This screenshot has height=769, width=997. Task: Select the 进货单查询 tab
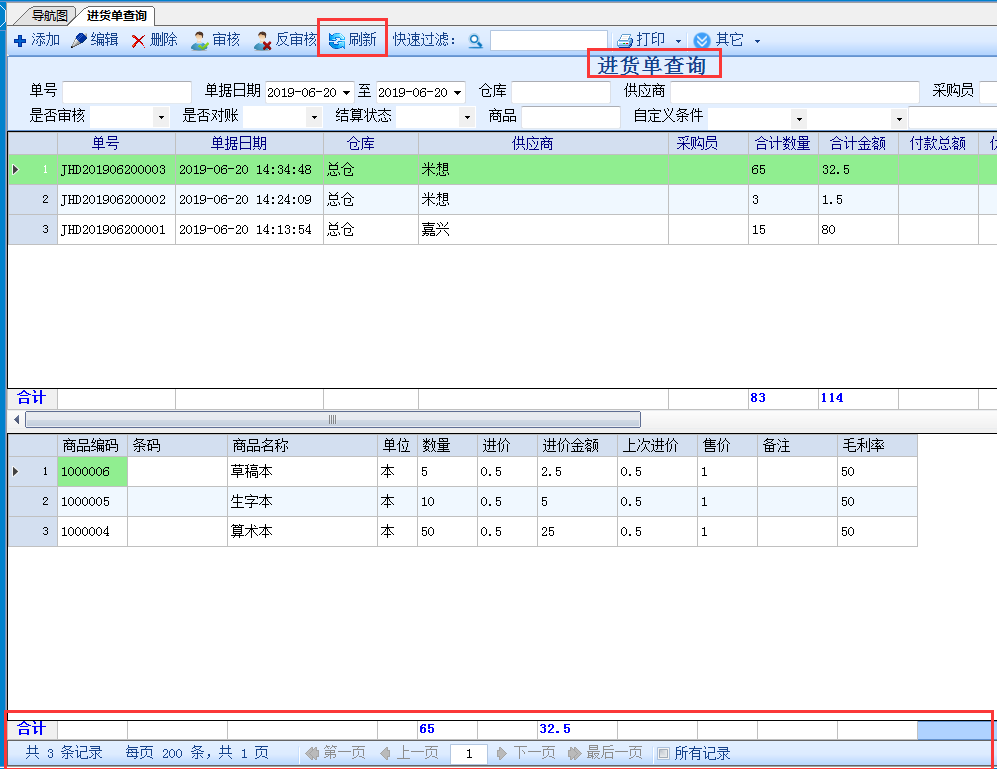[117, 15]
